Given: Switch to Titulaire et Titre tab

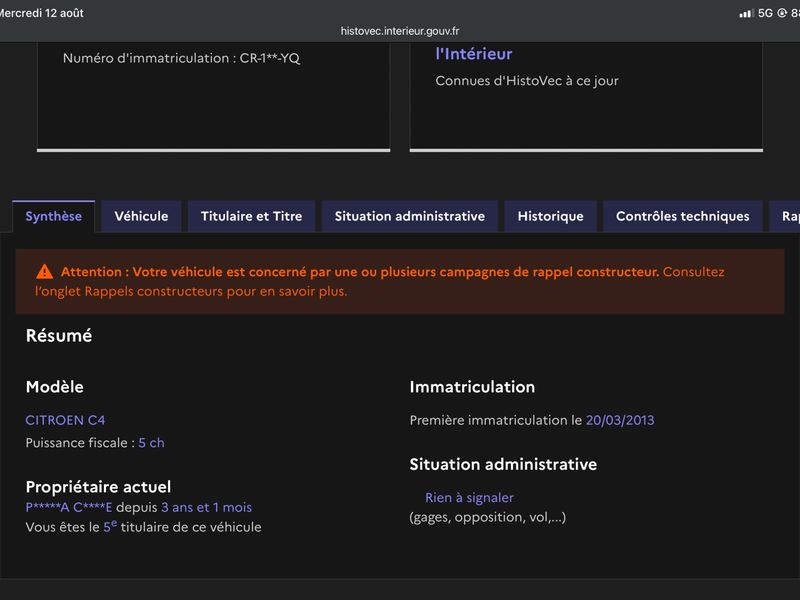Looking at the screenshot, I should coord(252,216).
